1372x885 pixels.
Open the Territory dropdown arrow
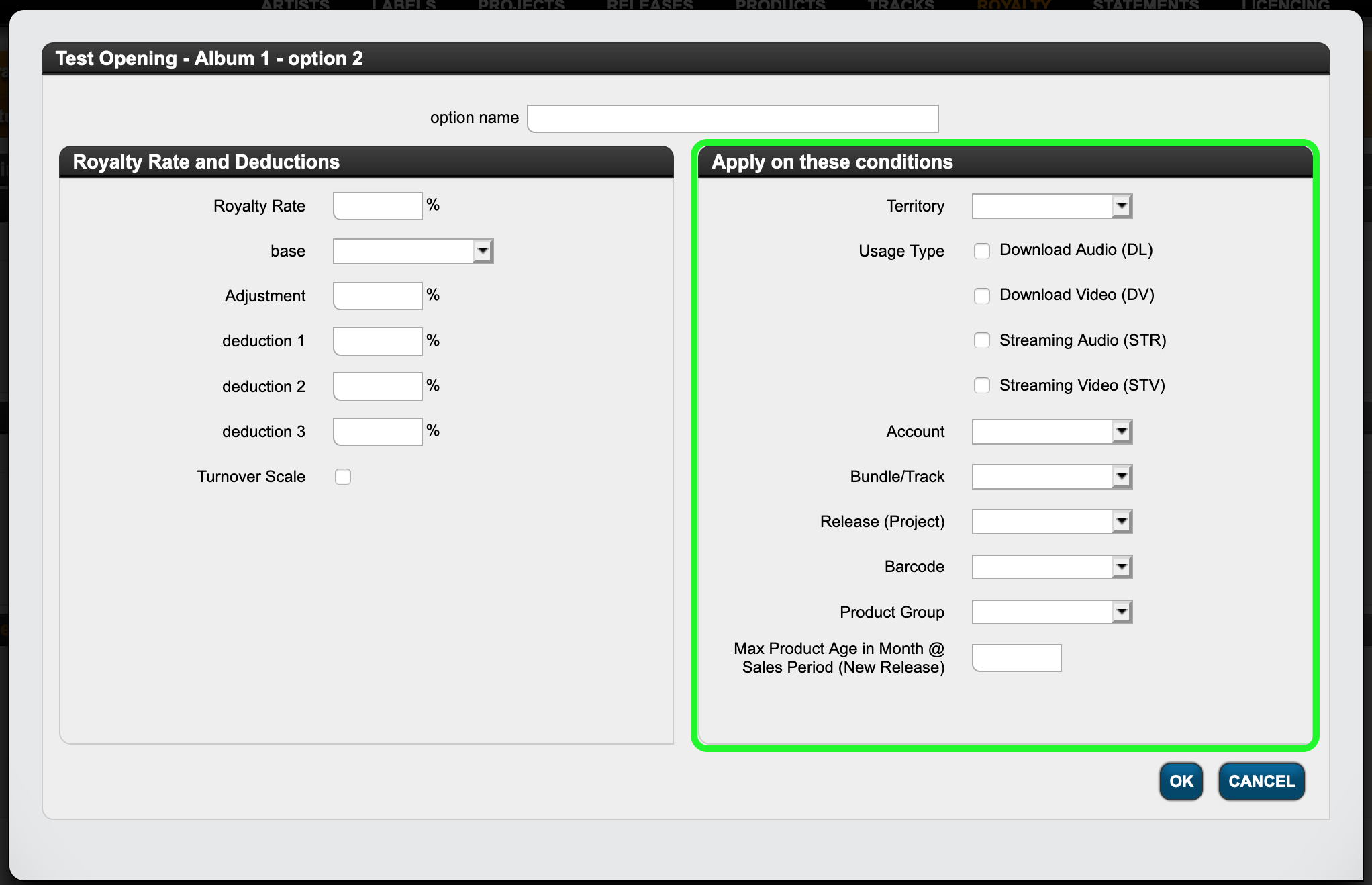point(1122,206)
